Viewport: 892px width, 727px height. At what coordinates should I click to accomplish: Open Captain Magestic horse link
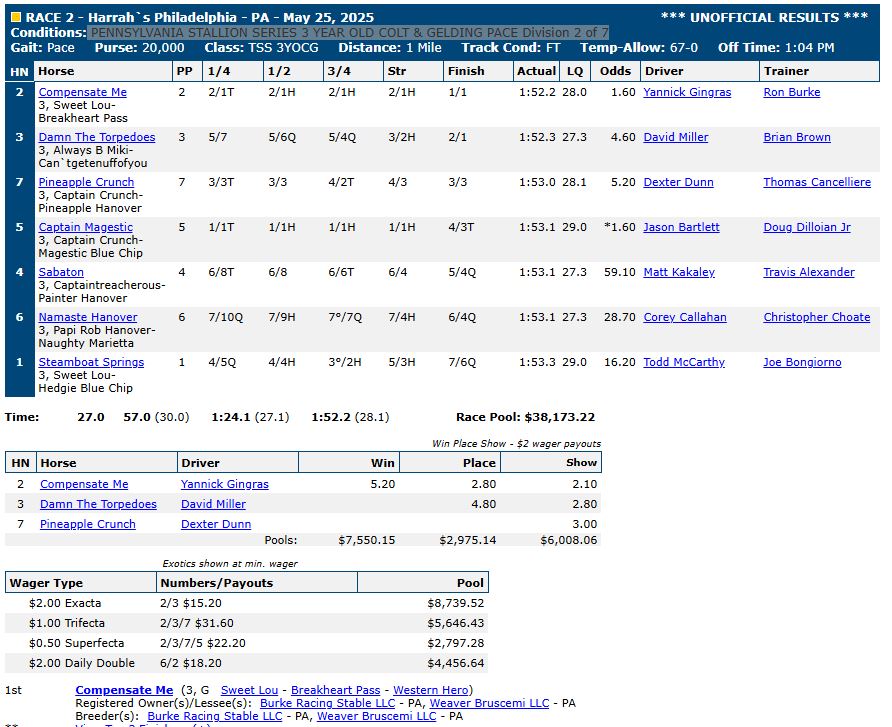(x=85, y=227)
